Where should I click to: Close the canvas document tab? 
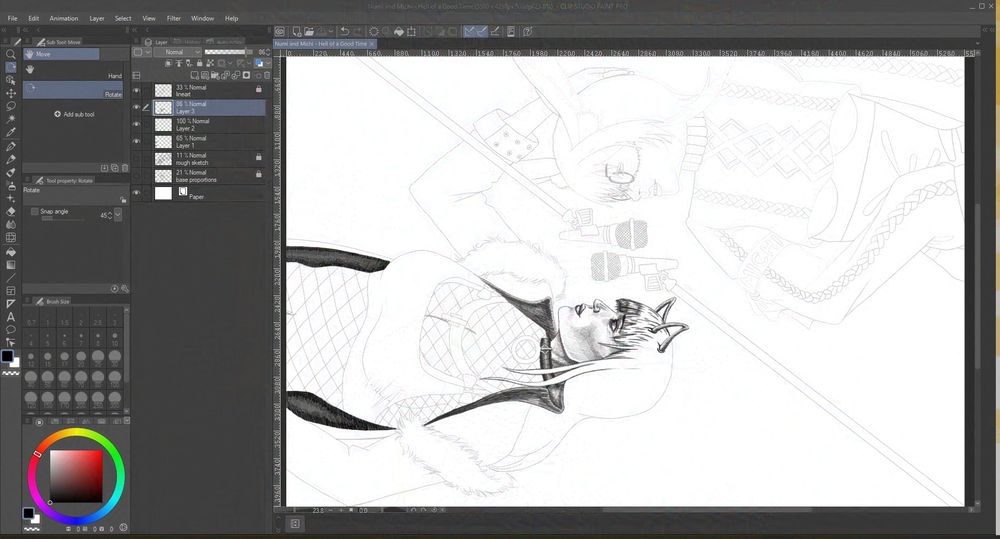[372, 43]
